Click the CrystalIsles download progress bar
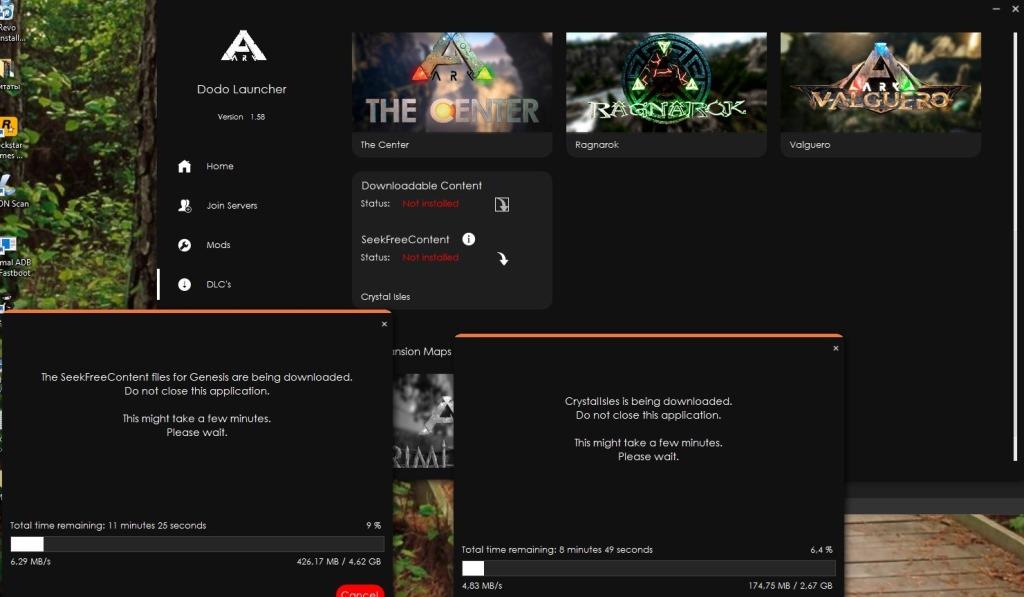The width and height of the screenshot is (1024, 597). pos(648,568)
